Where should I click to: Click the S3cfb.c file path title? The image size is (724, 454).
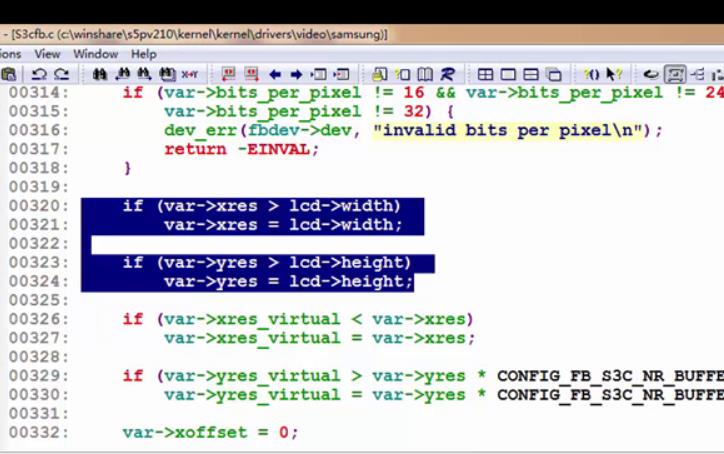(199, 34)
